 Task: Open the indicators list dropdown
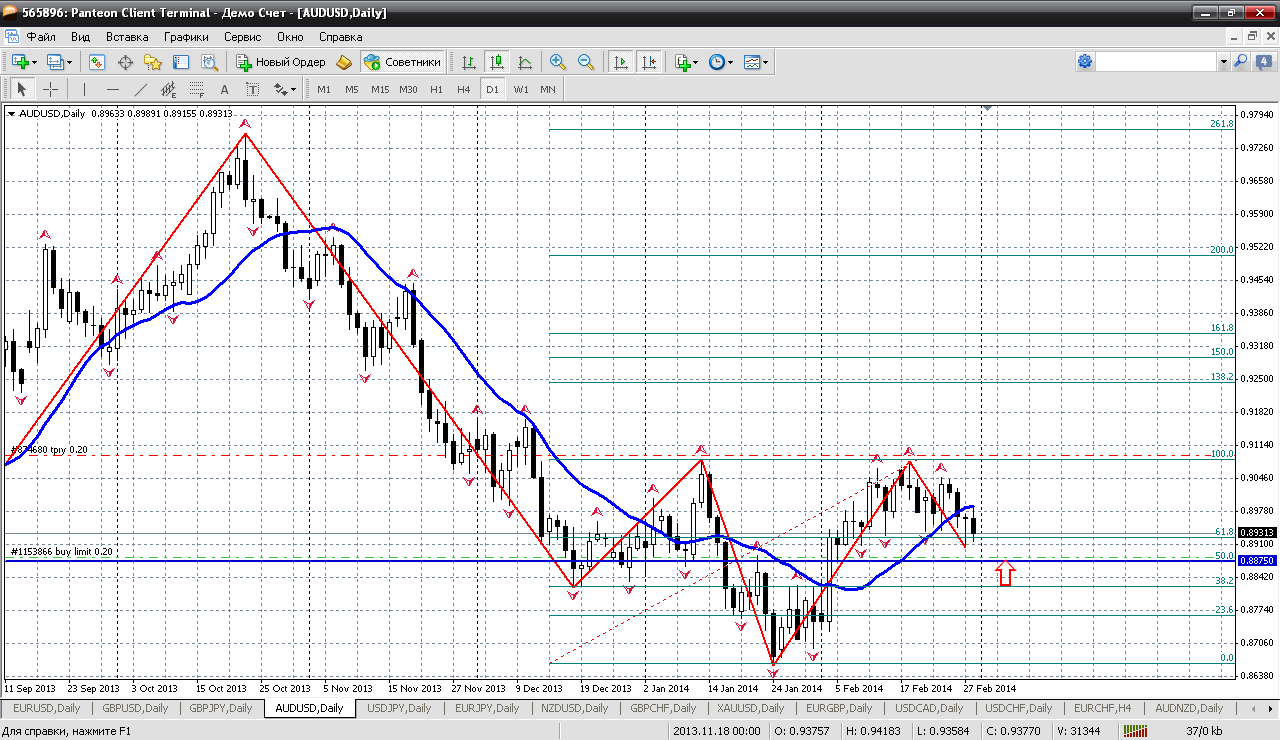tap(687, 62)
